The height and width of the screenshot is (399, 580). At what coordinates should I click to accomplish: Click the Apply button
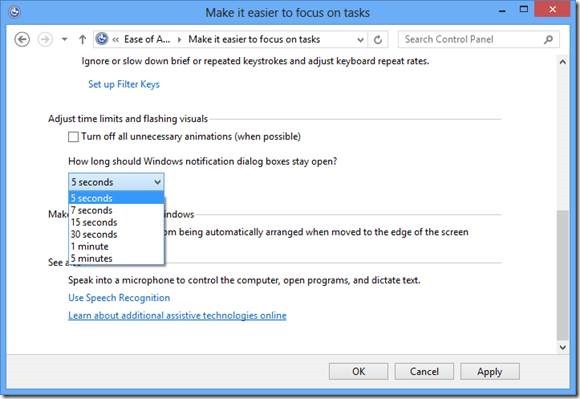(490, 371)
